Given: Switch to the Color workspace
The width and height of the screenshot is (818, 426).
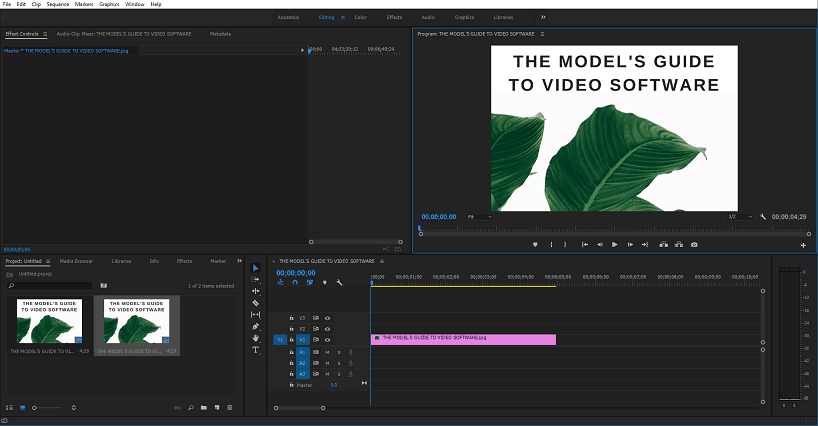Looking at the screenshot, I should tap(360, 17).
